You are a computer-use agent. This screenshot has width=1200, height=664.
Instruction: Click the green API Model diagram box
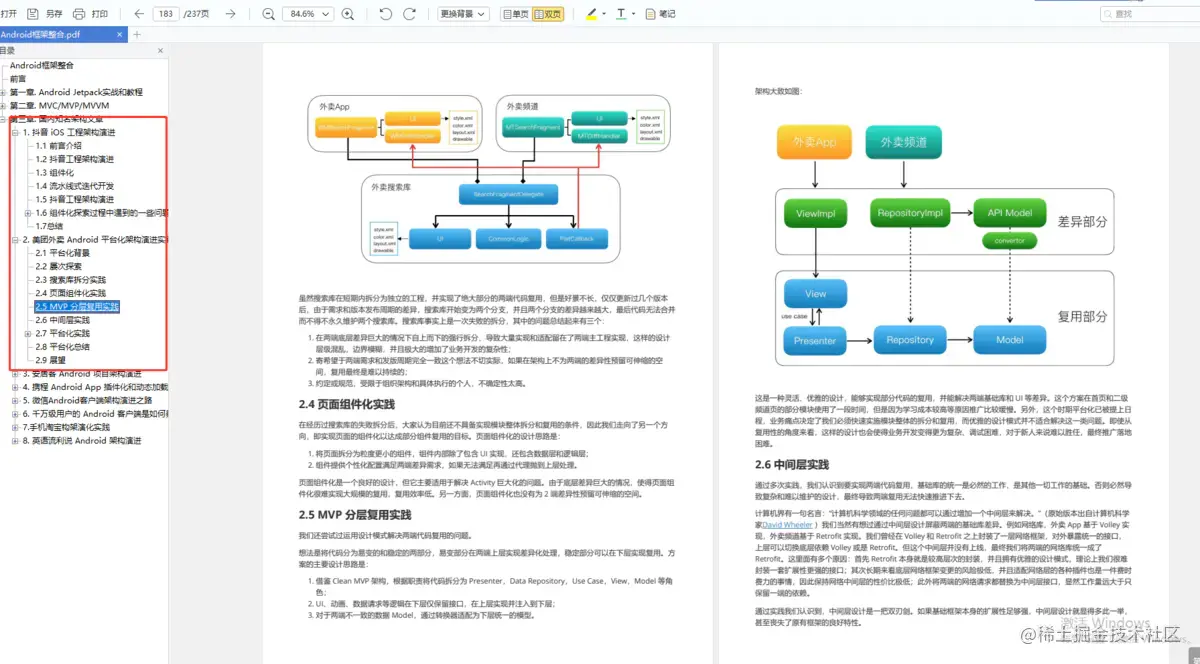coord(1010,213)
